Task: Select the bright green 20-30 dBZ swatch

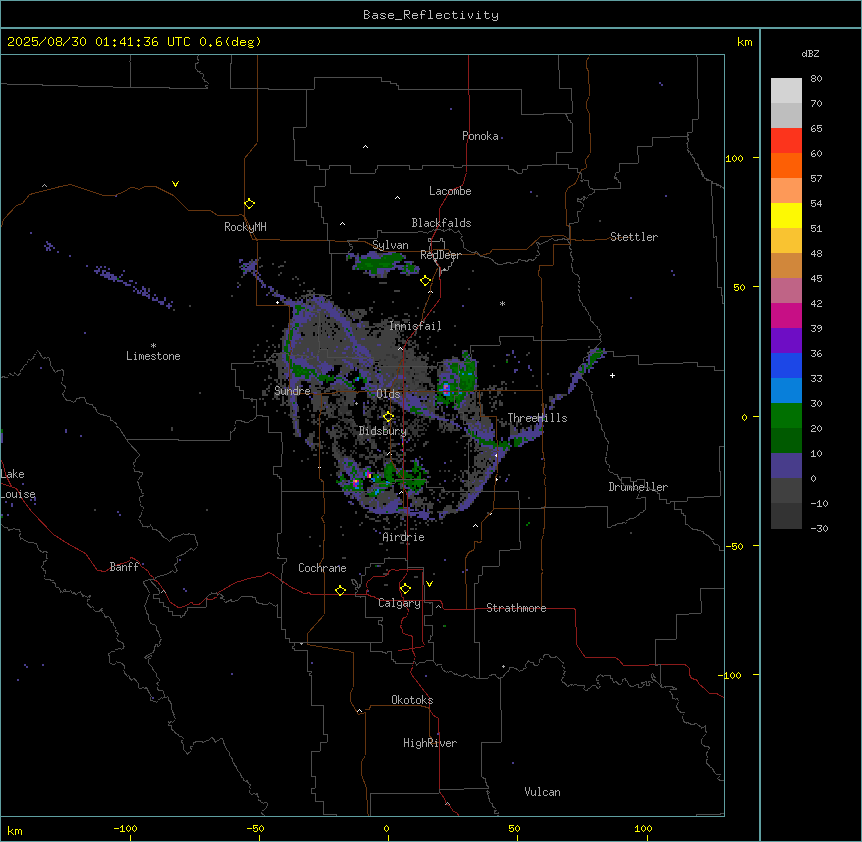Action: pos(786,416)
